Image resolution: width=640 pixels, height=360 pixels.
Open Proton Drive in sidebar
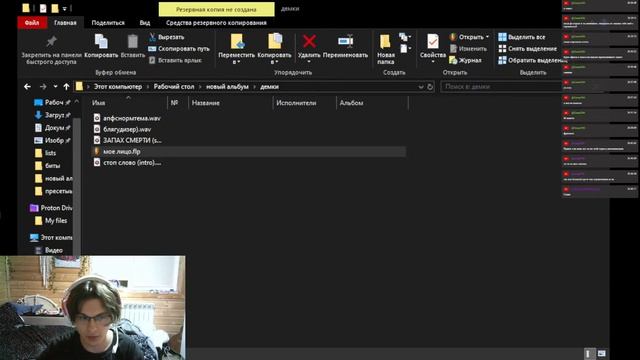51,208
